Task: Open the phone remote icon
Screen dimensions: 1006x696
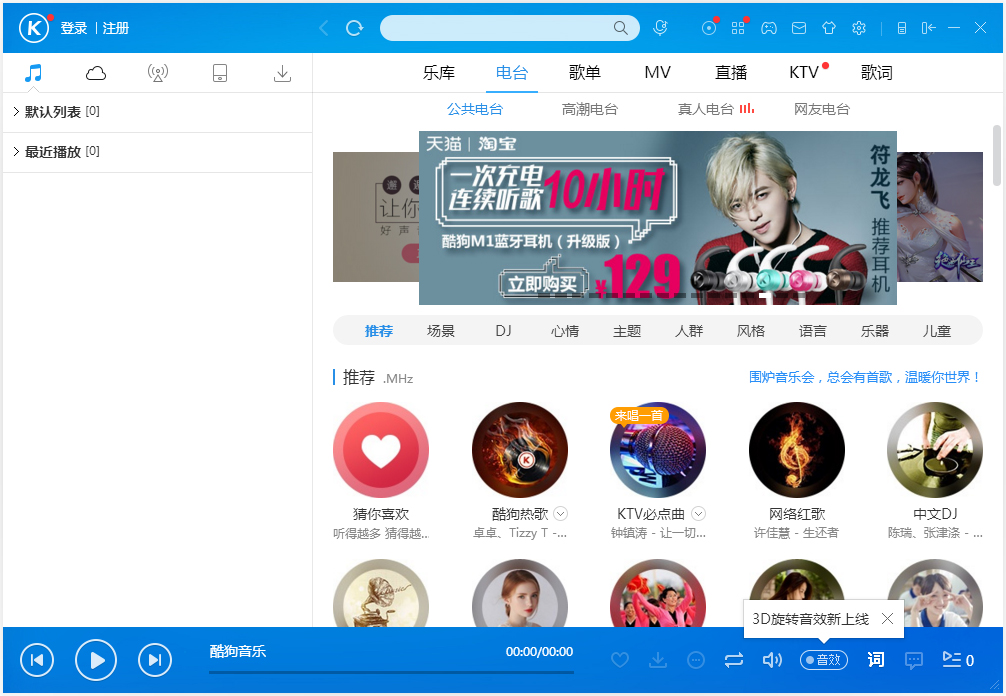Action: point(901,28)
